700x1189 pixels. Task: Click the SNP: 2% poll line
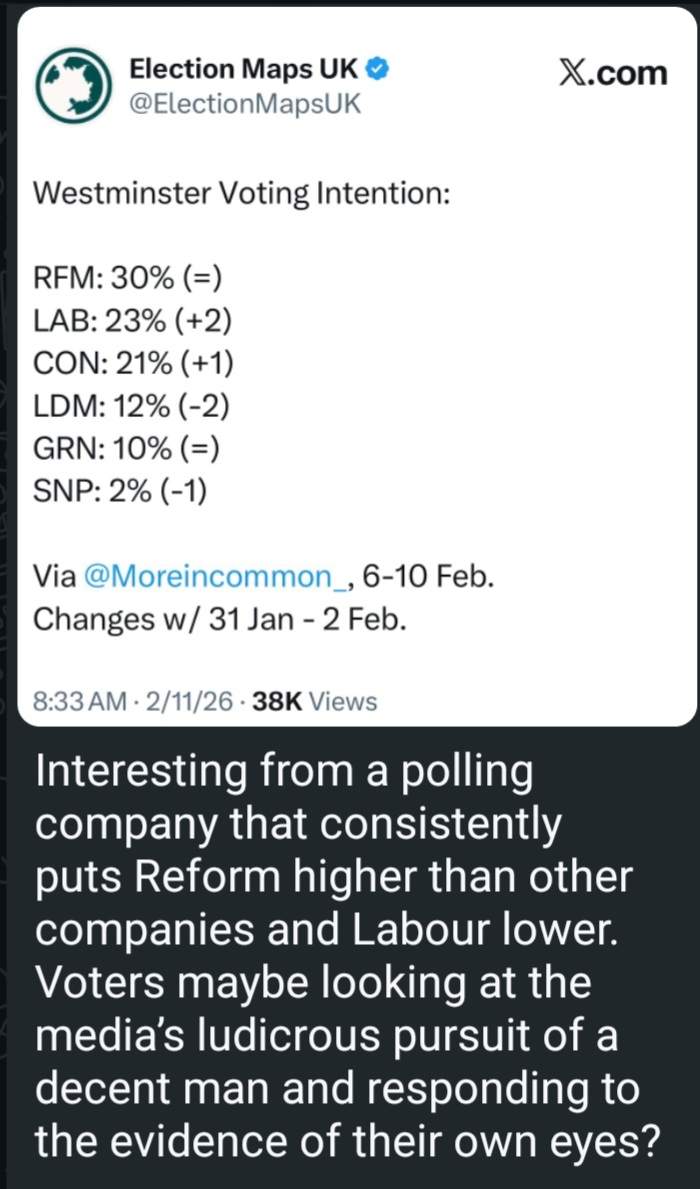120,491
